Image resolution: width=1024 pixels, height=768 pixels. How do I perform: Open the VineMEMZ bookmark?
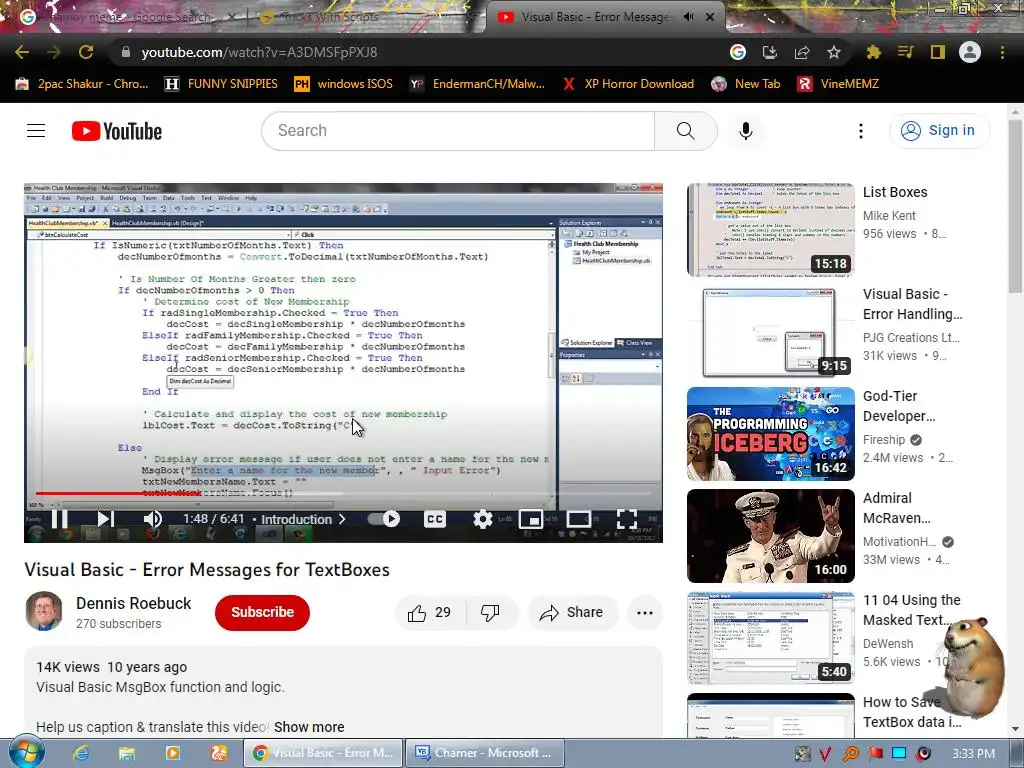838,84
